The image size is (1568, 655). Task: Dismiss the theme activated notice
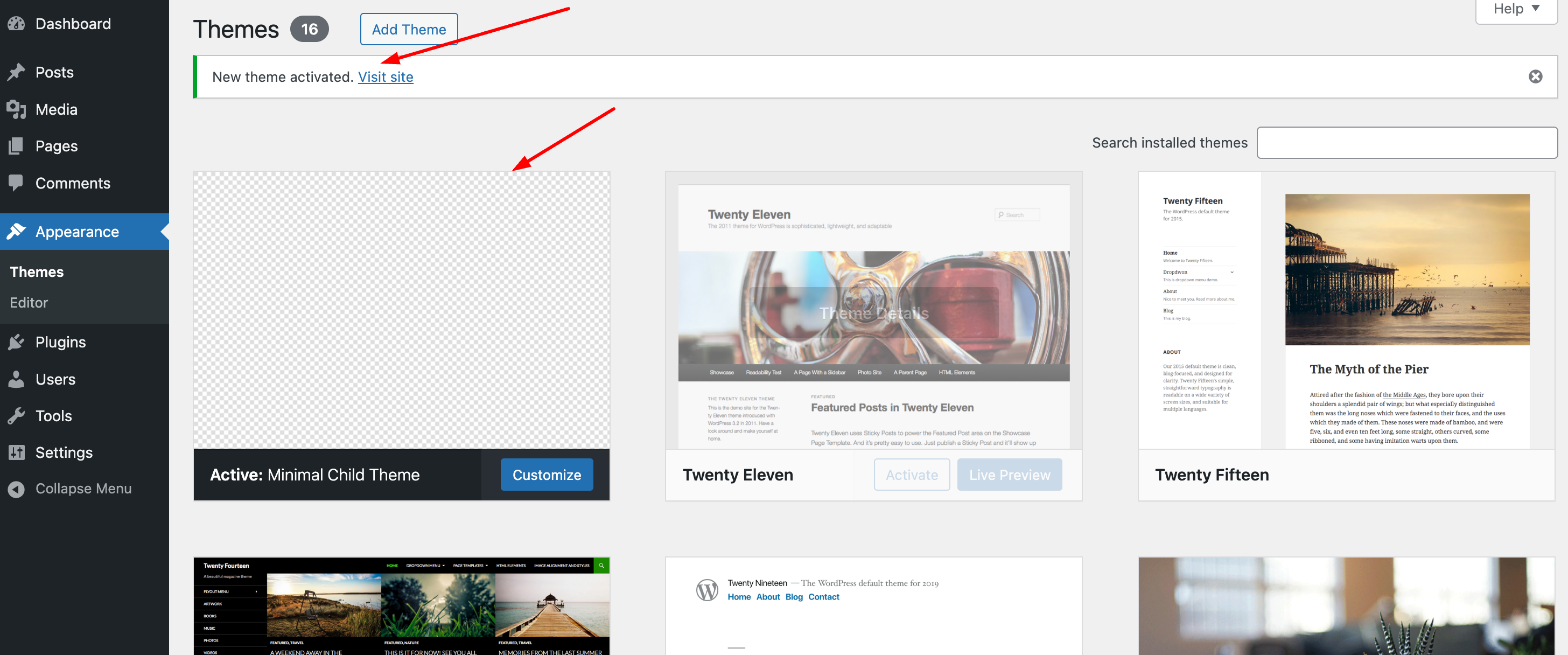(x=1535, y=76)
